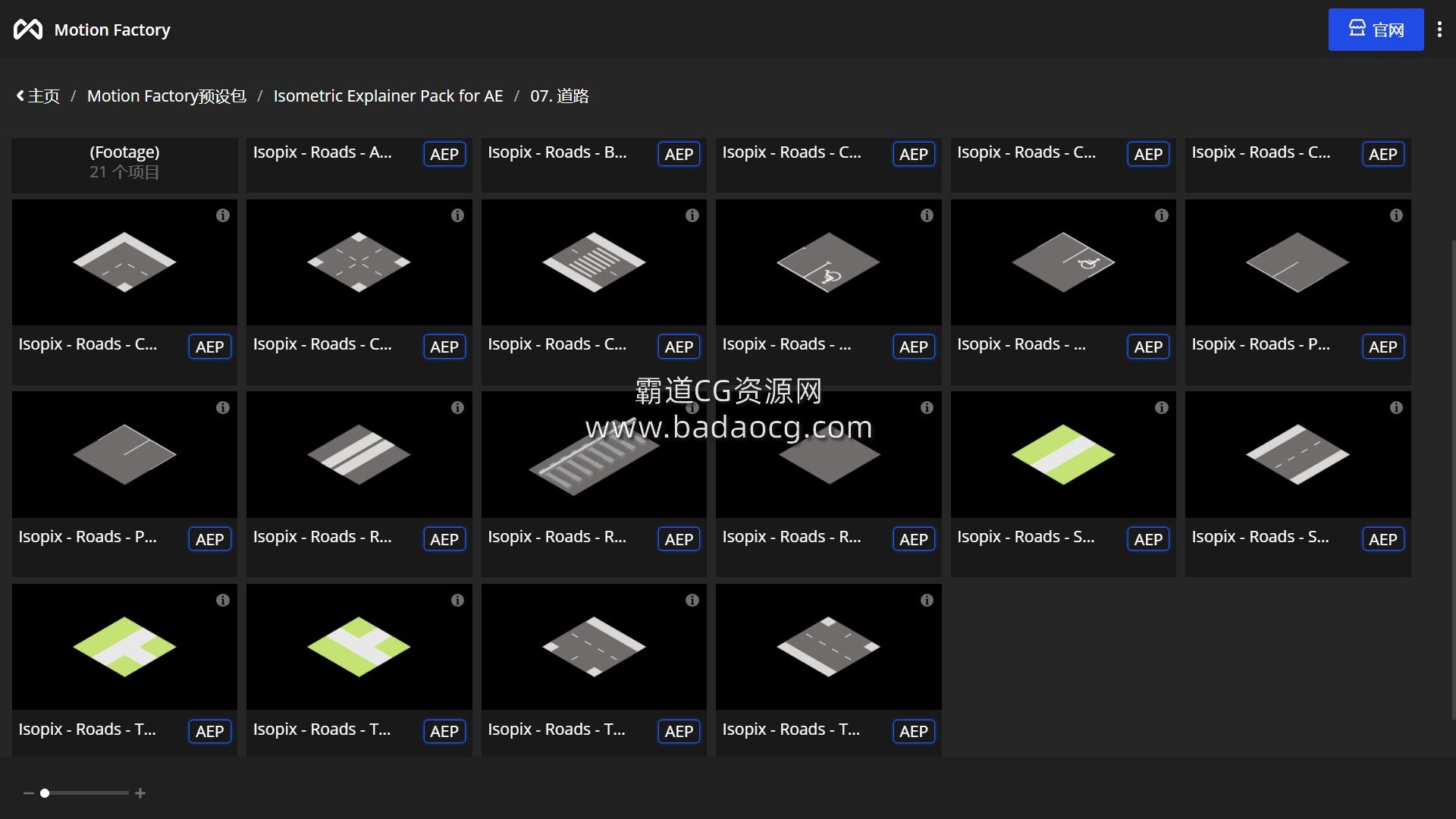Select the 07. 道路 breadcrumb entry
Viewport: 1456px width, 819px height.
click(560, 96)
